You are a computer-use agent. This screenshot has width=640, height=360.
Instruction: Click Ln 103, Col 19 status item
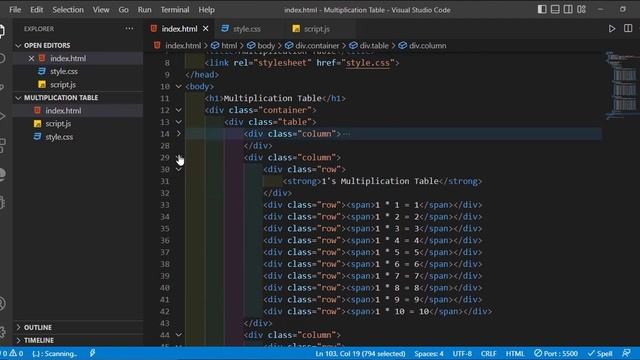tap(360, 353)
